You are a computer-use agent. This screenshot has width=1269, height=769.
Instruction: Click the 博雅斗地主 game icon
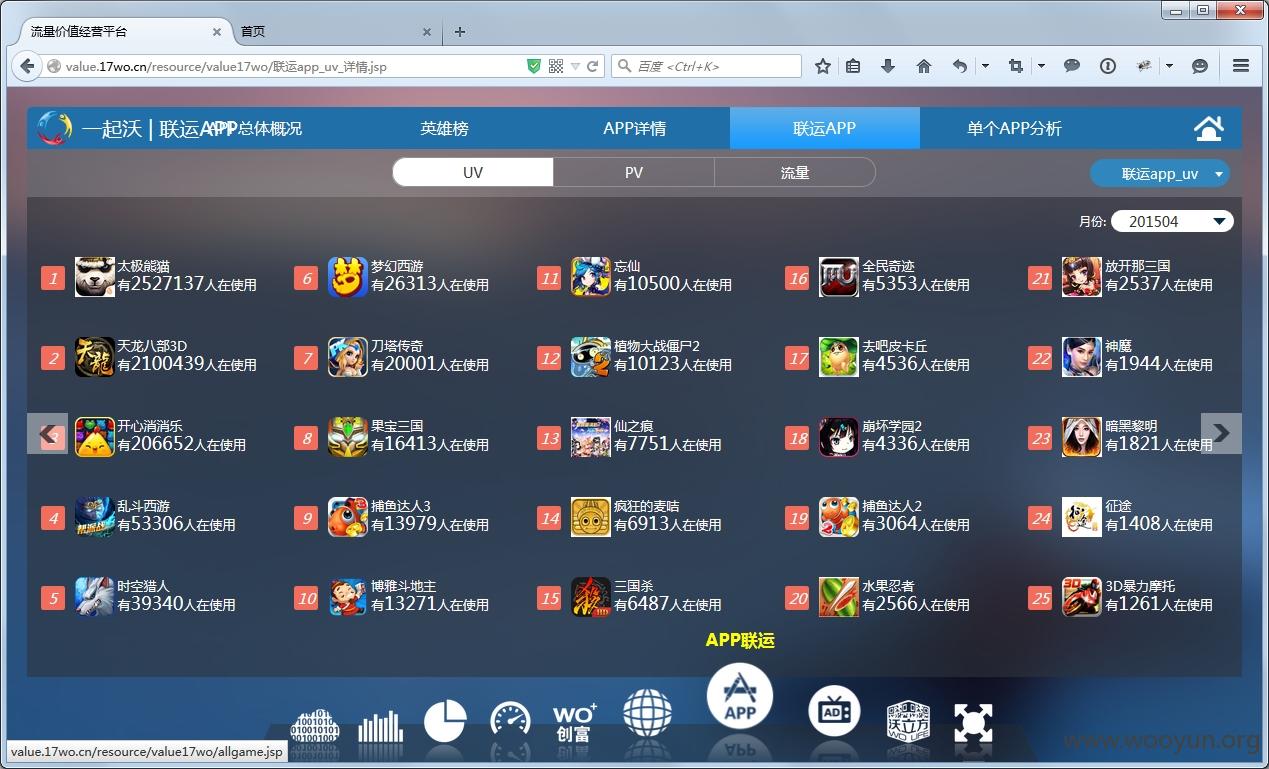coord(348,597)
